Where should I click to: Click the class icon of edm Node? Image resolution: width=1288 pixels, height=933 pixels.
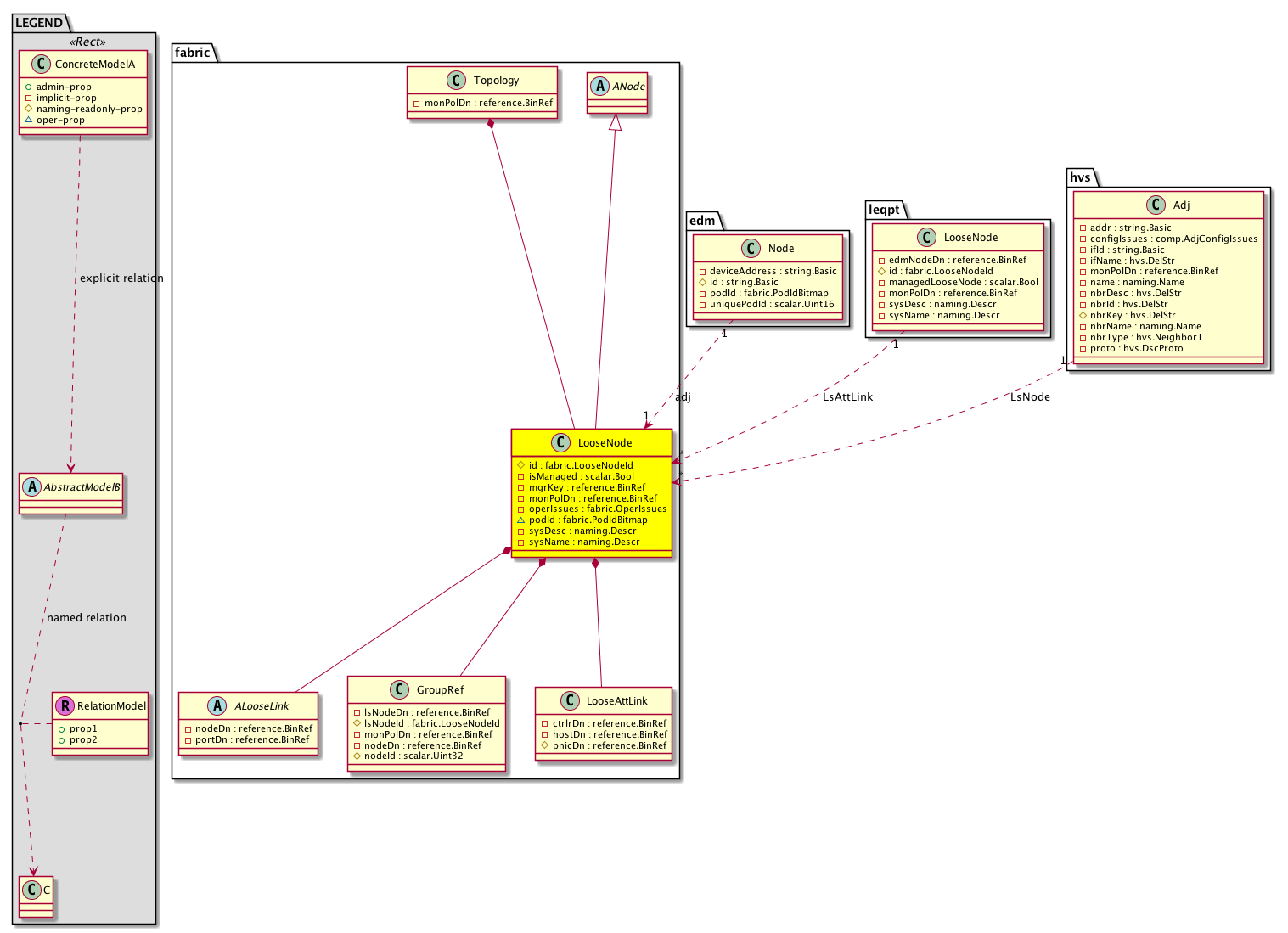pyautogui.click(x=751, y=248)
